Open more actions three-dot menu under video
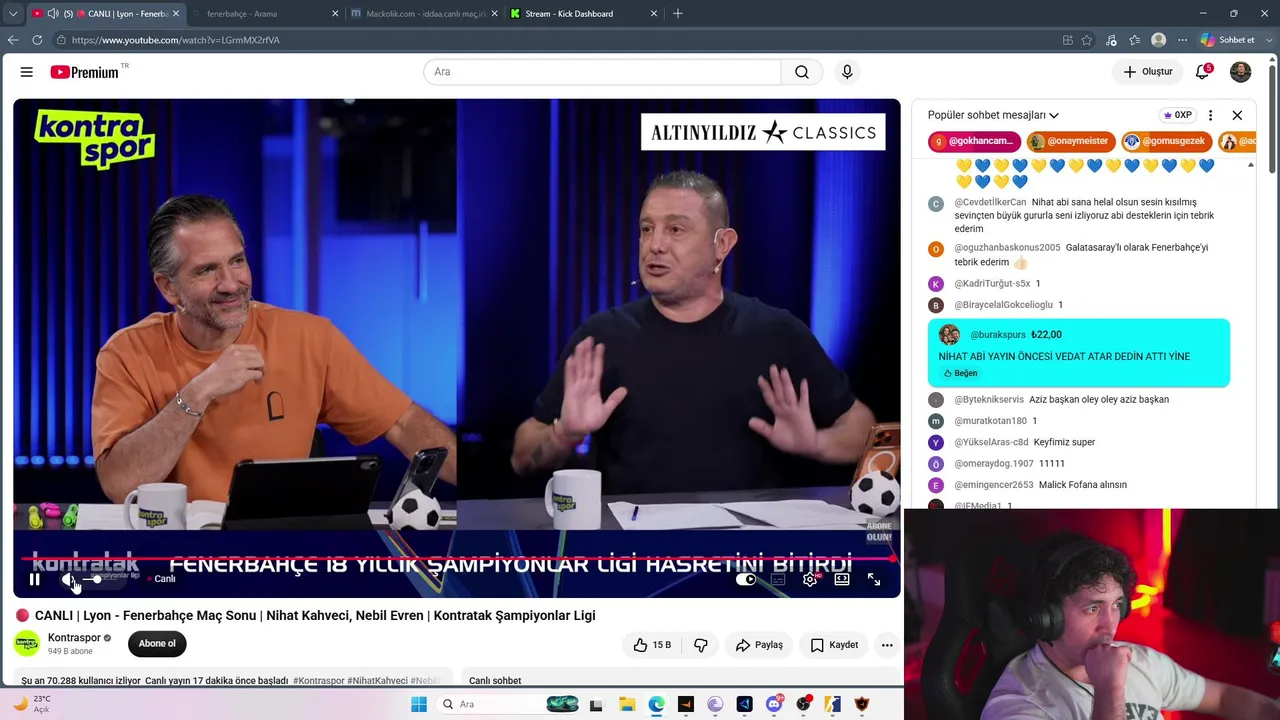Viewport: 1280px width, 720px height. [x=887, y=645]
